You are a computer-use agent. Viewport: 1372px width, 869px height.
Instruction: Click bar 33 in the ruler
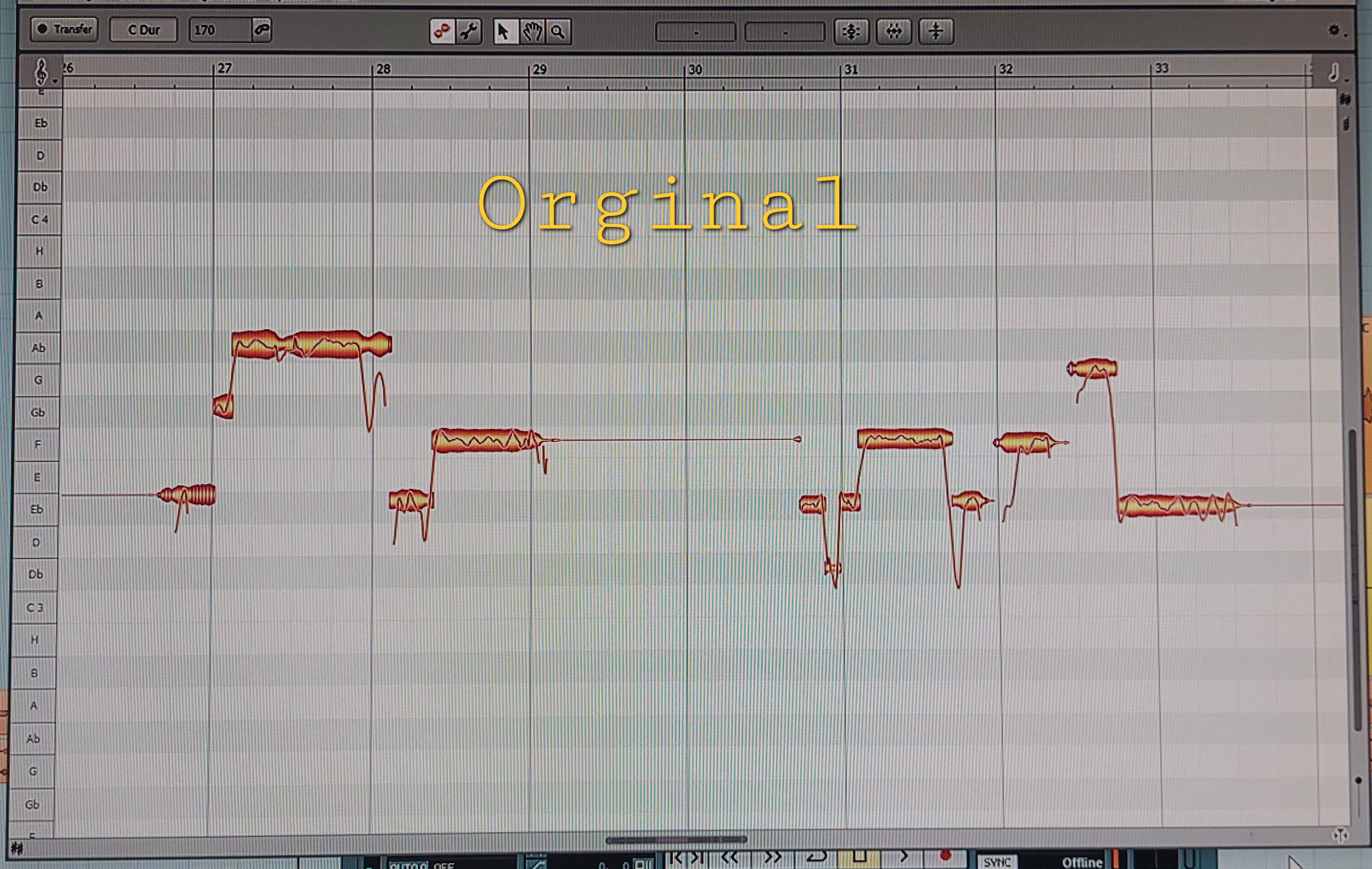[x=1161, y=68]
